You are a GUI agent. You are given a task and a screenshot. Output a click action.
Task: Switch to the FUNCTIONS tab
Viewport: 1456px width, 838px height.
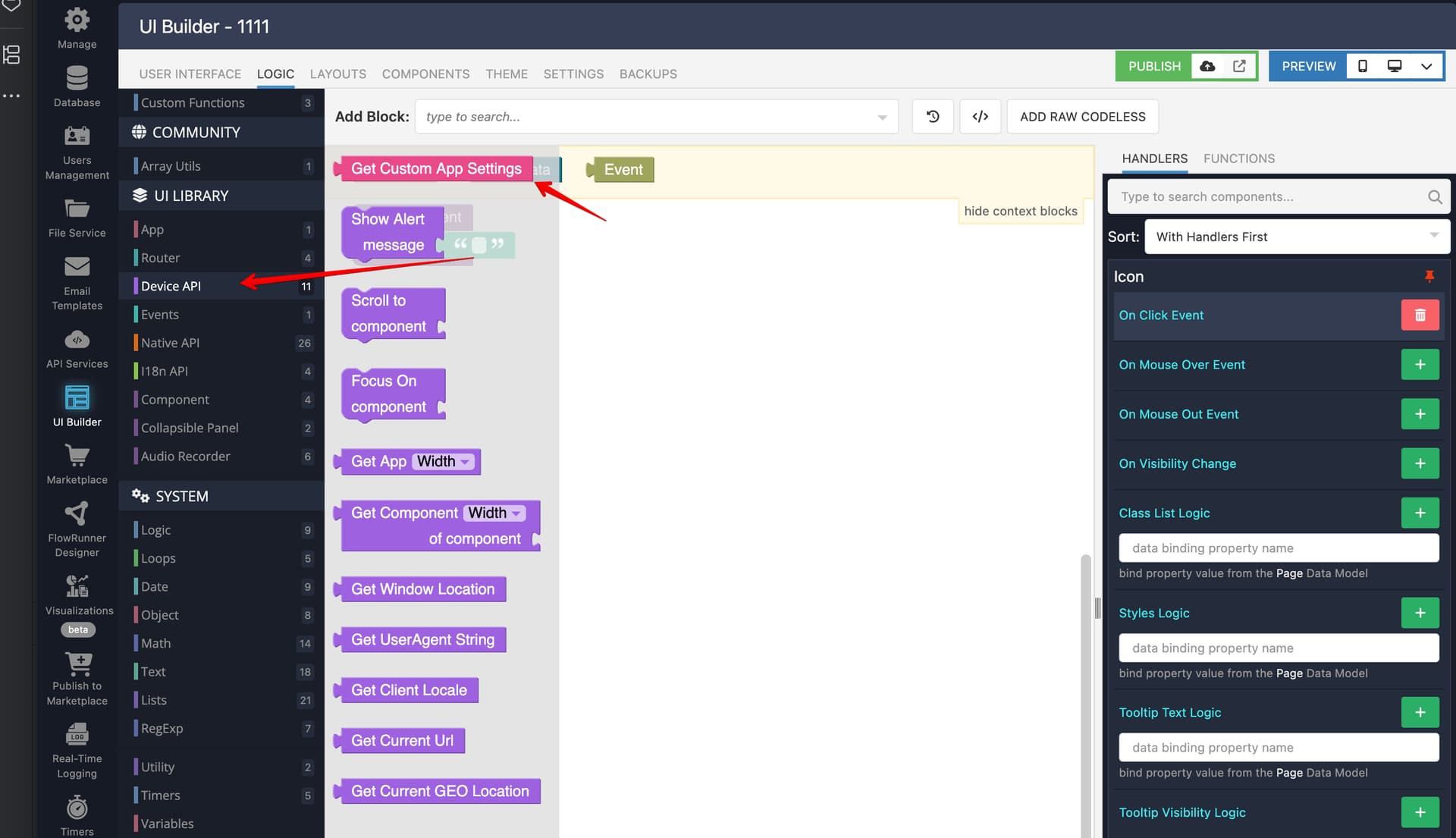(x=1238, y=158)
